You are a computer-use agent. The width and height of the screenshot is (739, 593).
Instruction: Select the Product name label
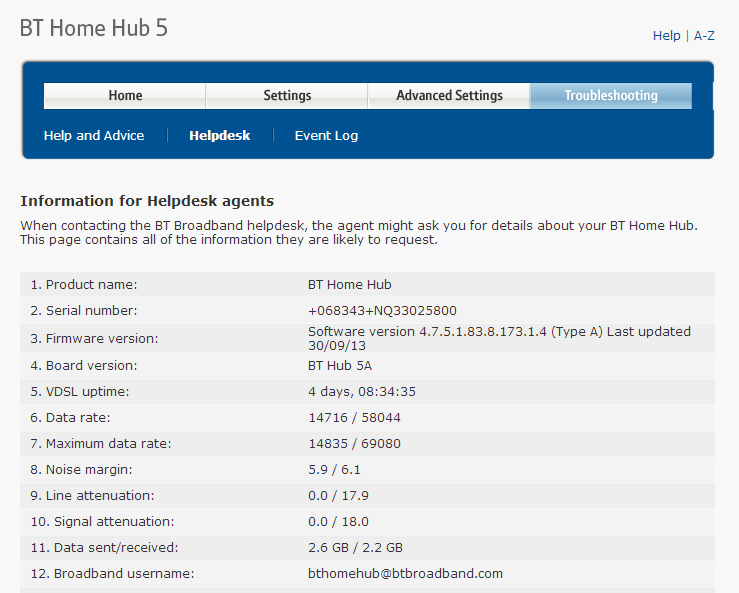[x=84, y=285]
